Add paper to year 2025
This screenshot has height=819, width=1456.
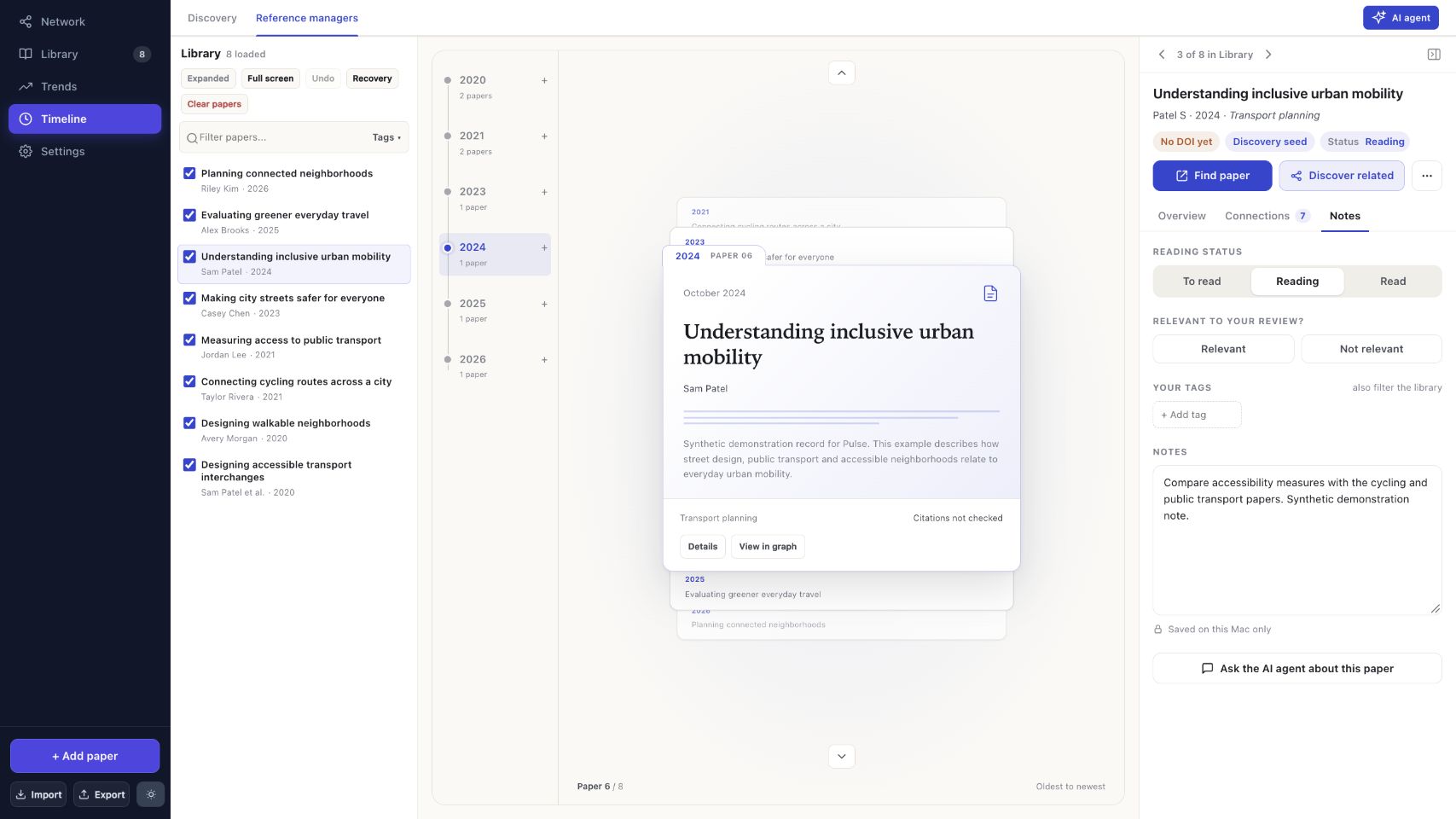click(544, 304)
